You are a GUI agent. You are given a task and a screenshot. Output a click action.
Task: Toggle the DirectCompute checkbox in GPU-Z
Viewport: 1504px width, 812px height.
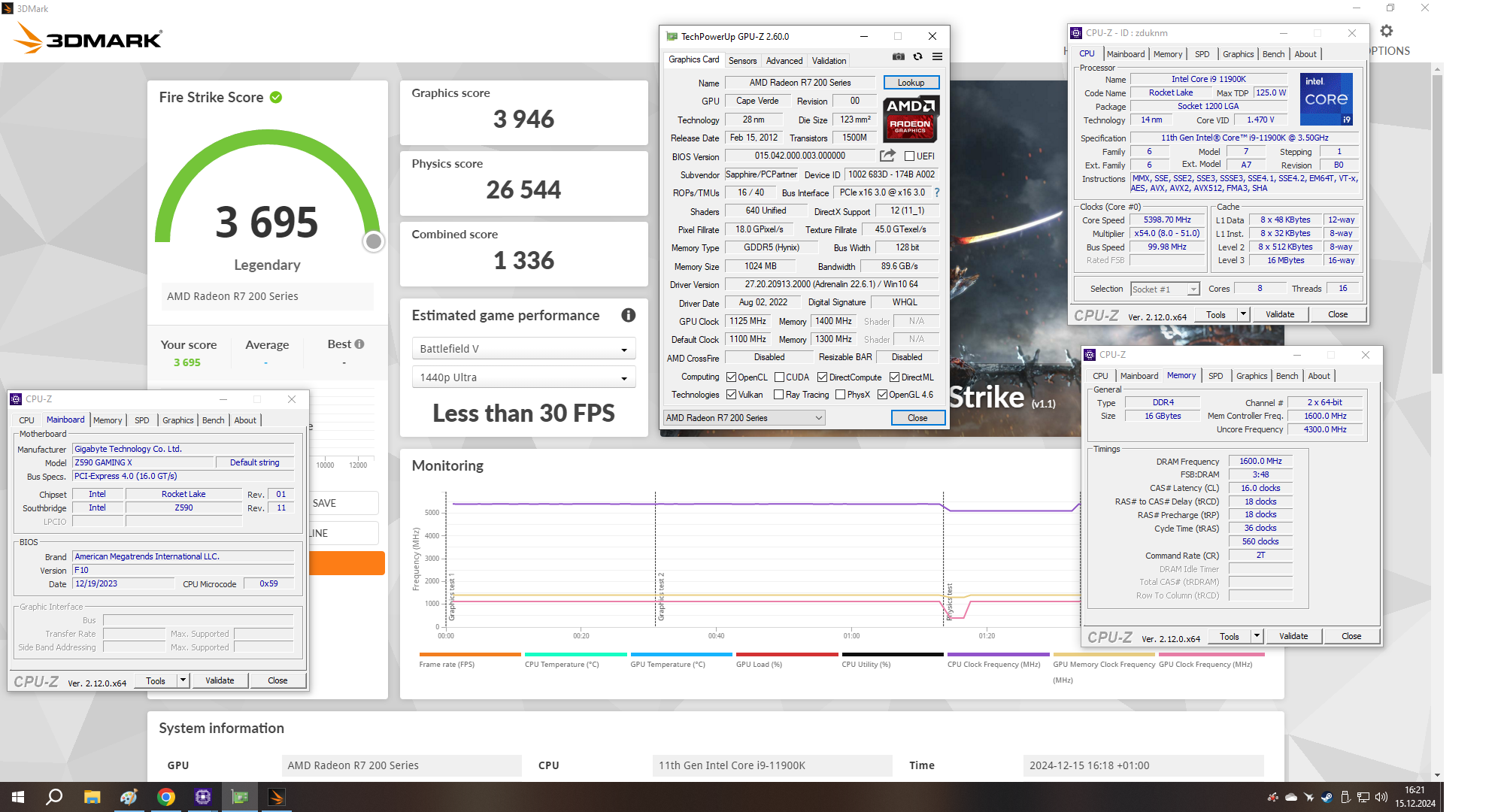coord(822,377)
